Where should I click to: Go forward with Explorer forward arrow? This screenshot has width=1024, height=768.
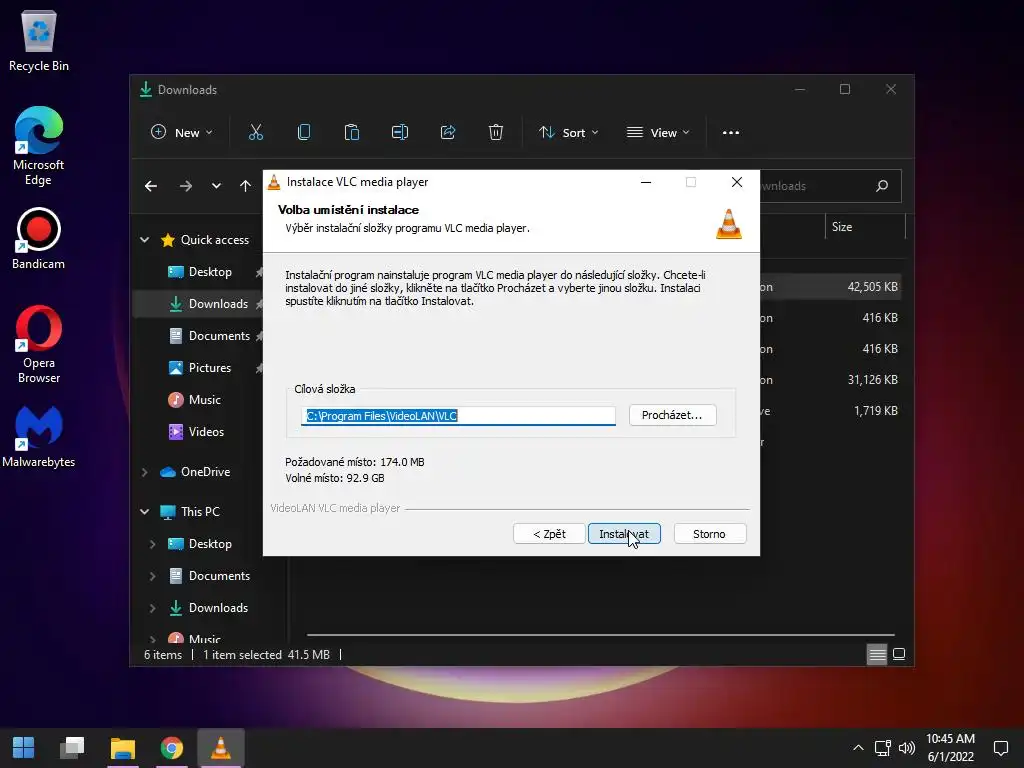[x=186, y=186]
